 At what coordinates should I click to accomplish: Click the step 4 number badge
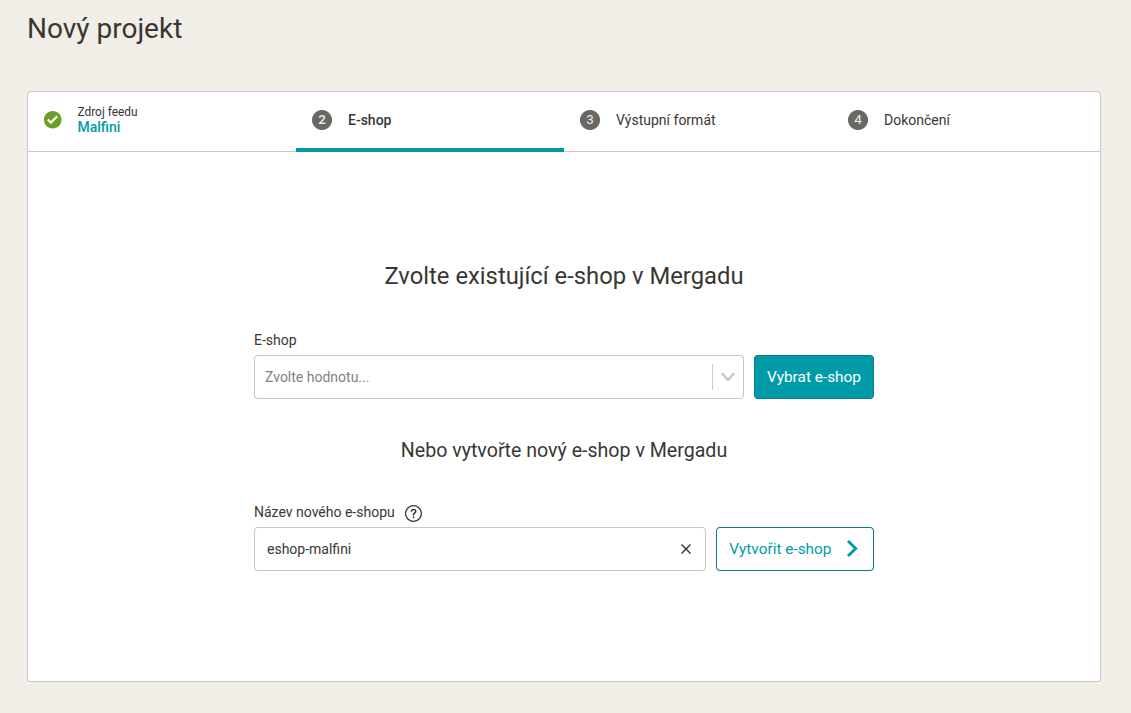858,120
